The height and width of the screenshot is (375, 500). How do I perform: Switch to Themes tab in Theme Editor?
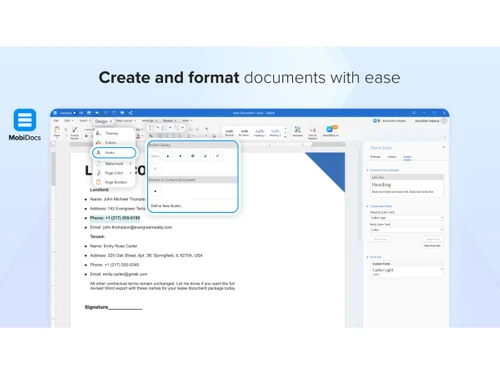(375, 157)
